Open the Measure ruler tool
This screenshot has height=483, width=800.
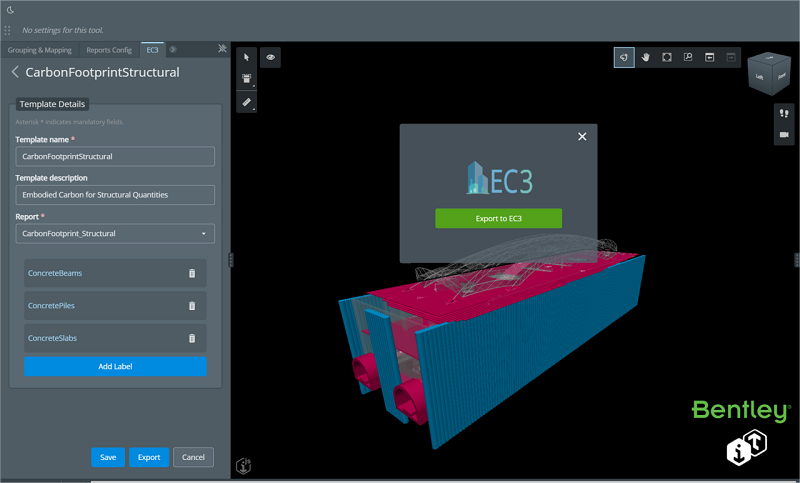click(x=246, y=102)
